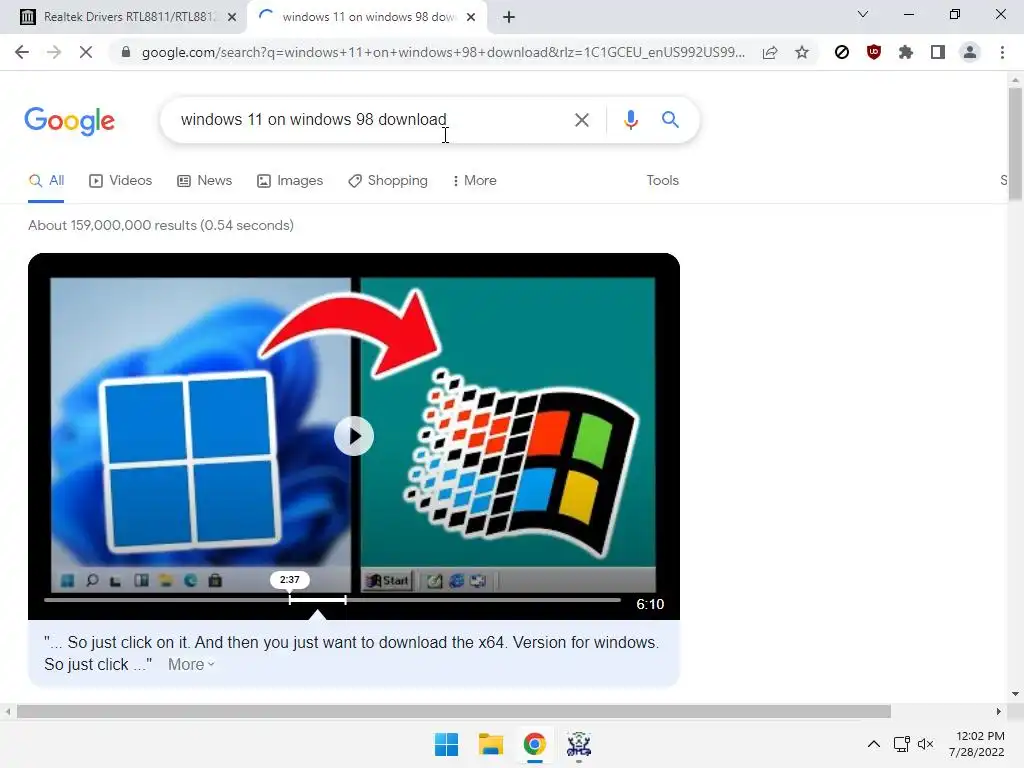Image resolution: width=1024 pixels, height=768 pixels.
Task: Stop page loading with the X button
Action: pyautogui.click(x=86, y=52)
